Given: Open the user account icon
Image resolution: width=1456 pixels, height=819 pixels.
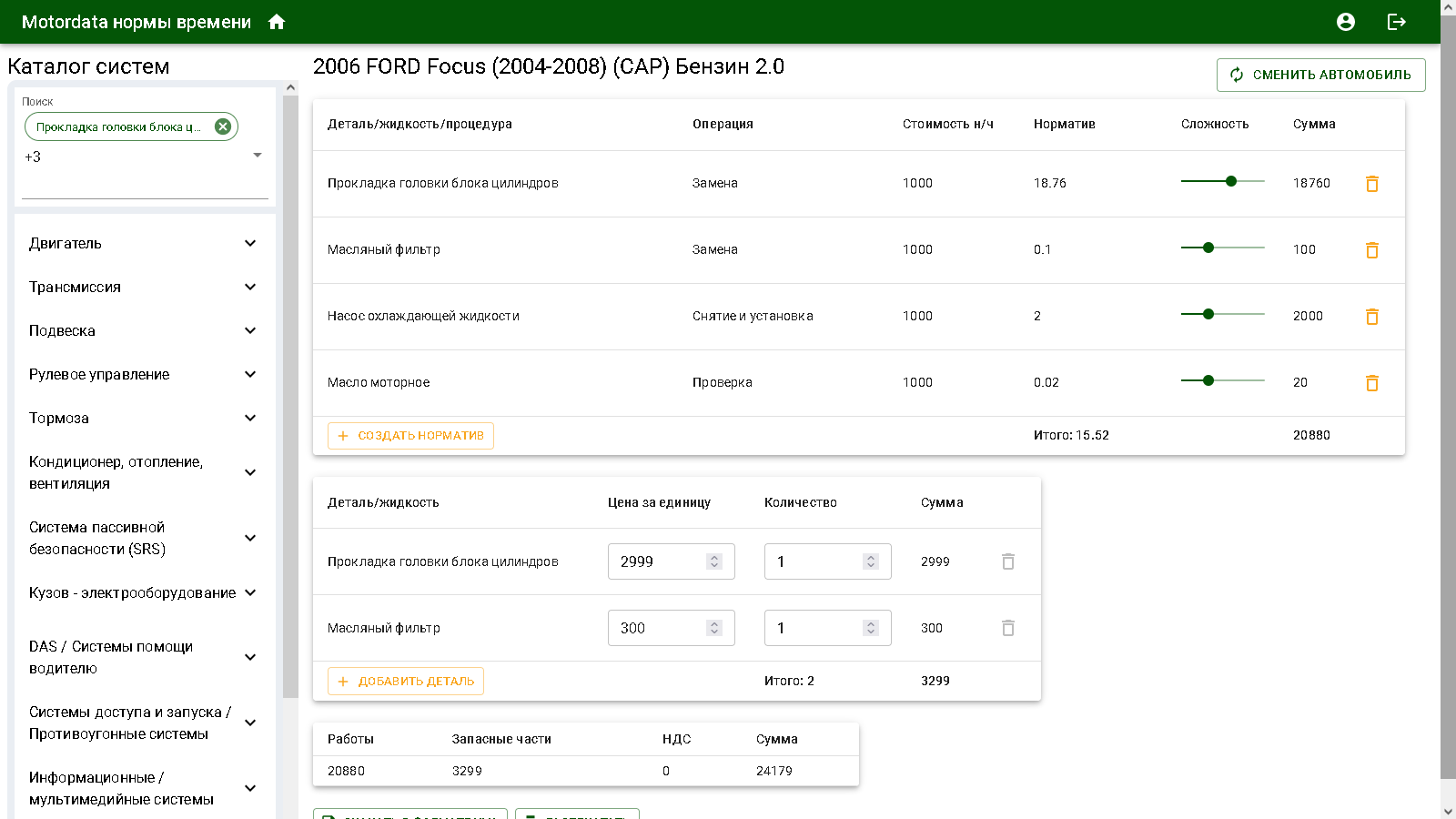Looking at the screenshot, I should pos(1346,21).
